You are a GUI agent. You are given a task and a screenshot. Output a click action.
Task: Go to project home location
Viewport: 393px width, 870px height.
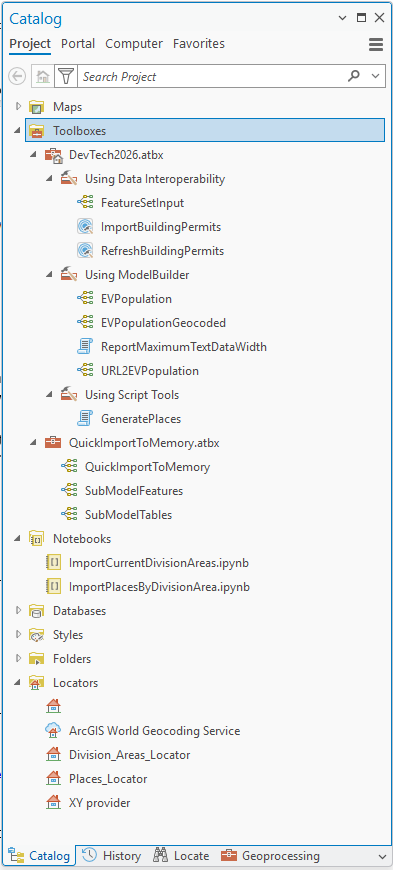[43, 77]
